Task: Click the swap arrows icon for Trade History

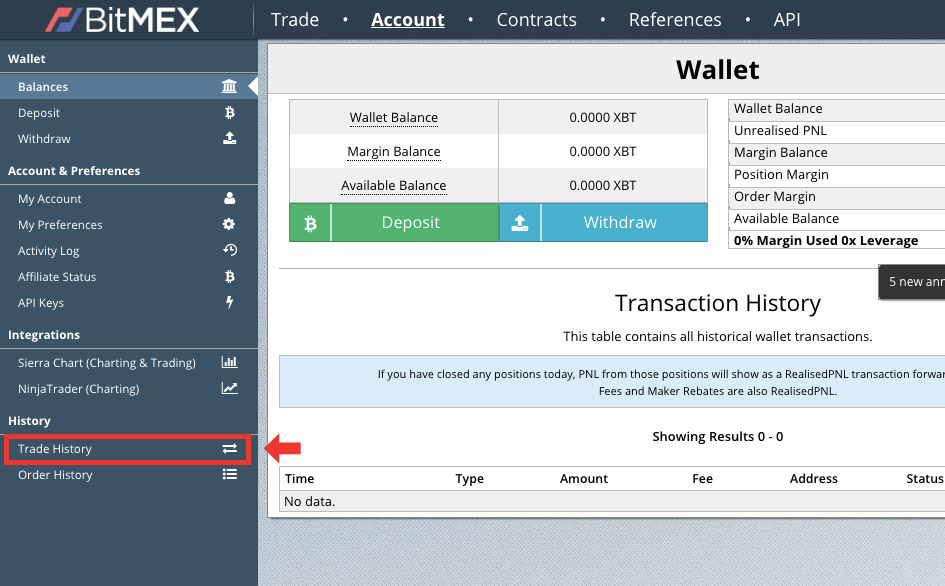Action: point(229,449)
